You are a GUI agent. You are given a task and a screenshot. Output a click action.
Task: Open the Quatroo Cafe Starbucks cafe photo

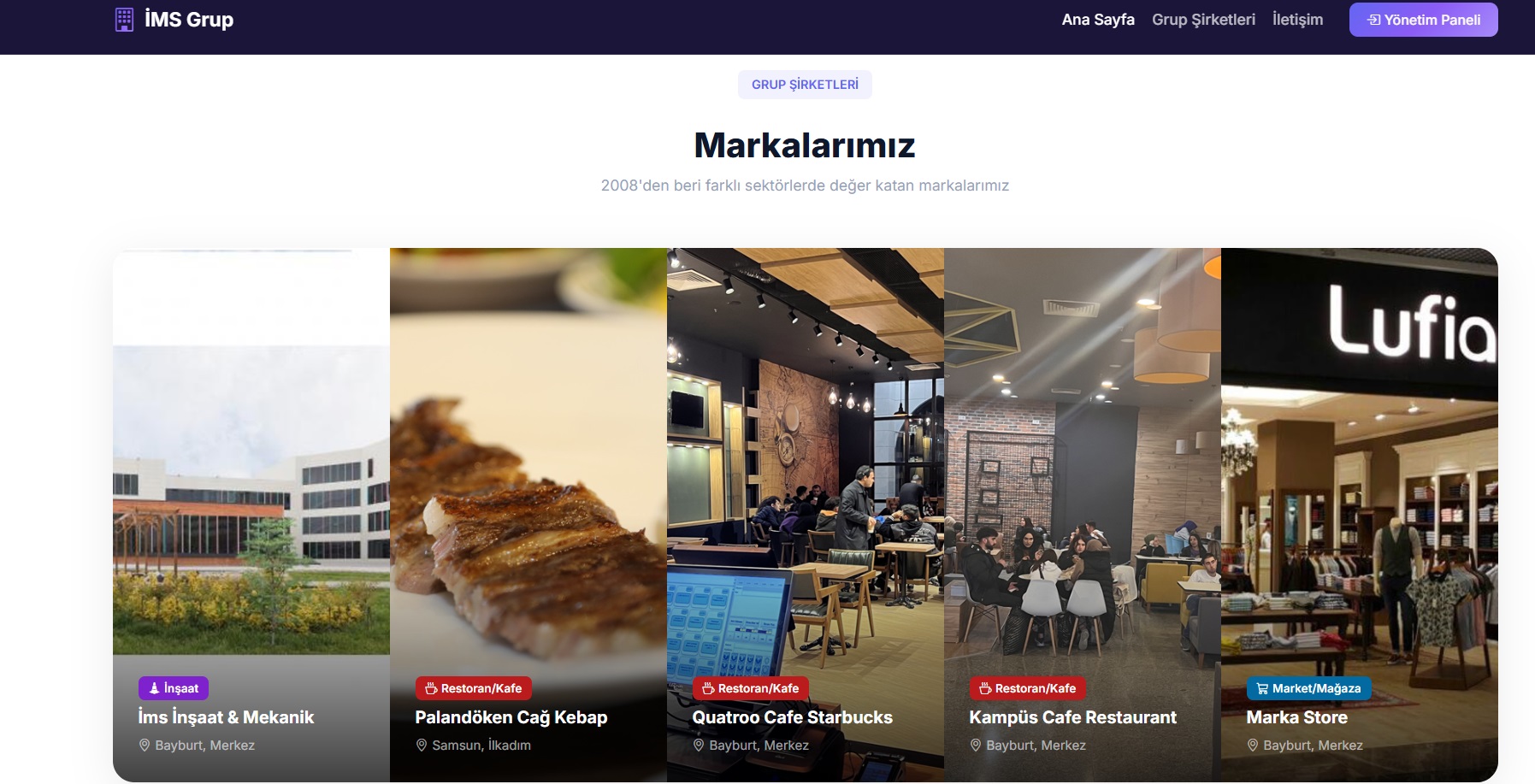pos(806,462)
